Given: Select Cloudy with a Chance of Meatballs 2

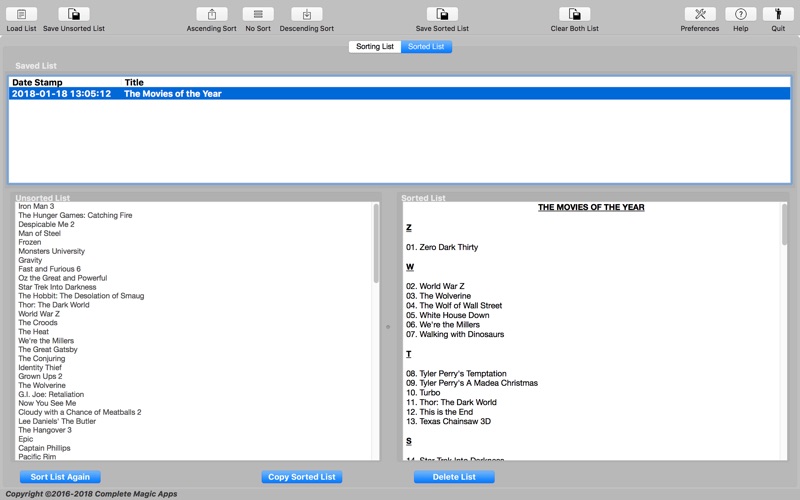Looking at the screenshot, I should pos(80,412).
